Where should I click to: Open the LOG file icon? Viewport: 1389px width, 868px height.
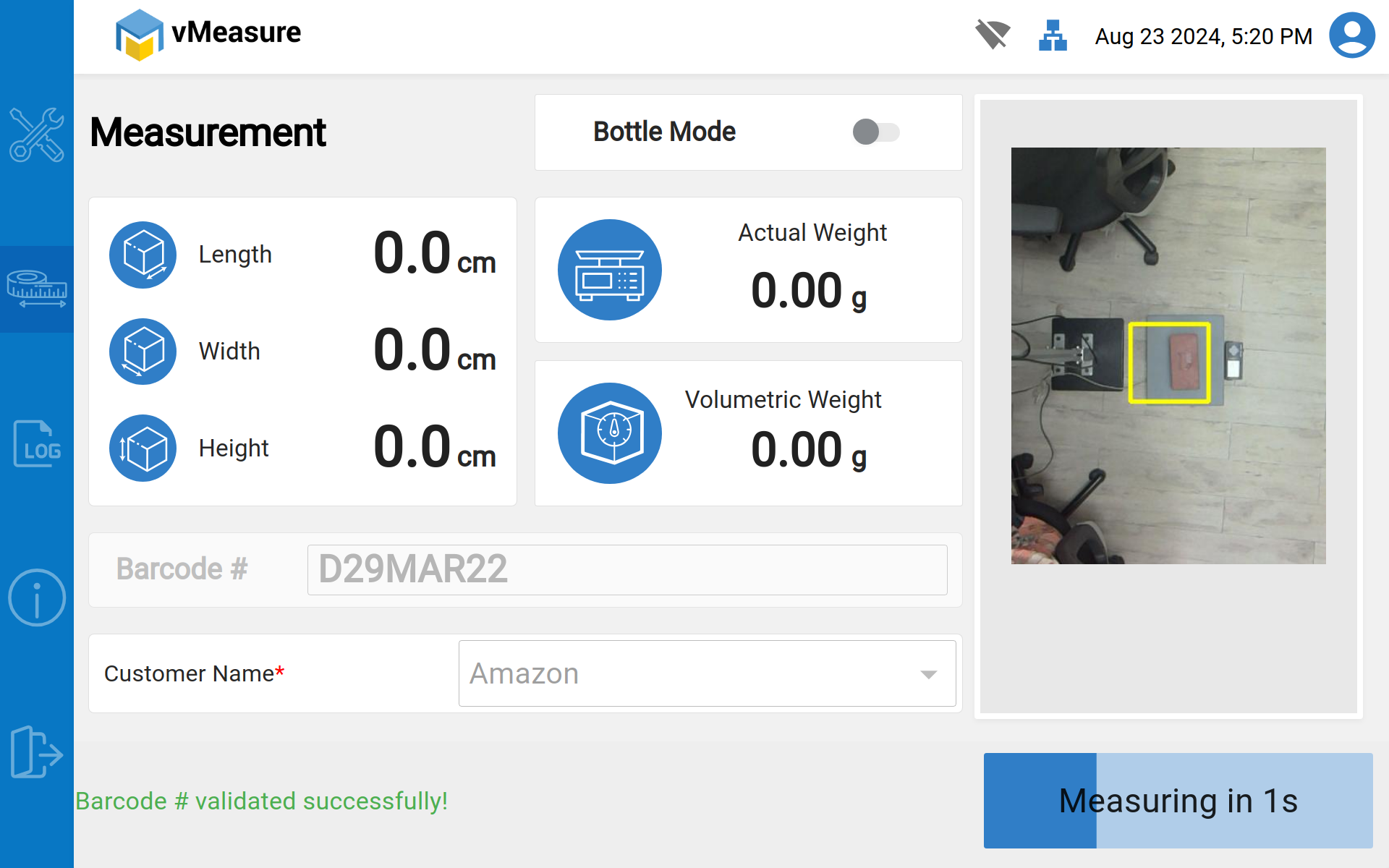[x=36, y=443]
